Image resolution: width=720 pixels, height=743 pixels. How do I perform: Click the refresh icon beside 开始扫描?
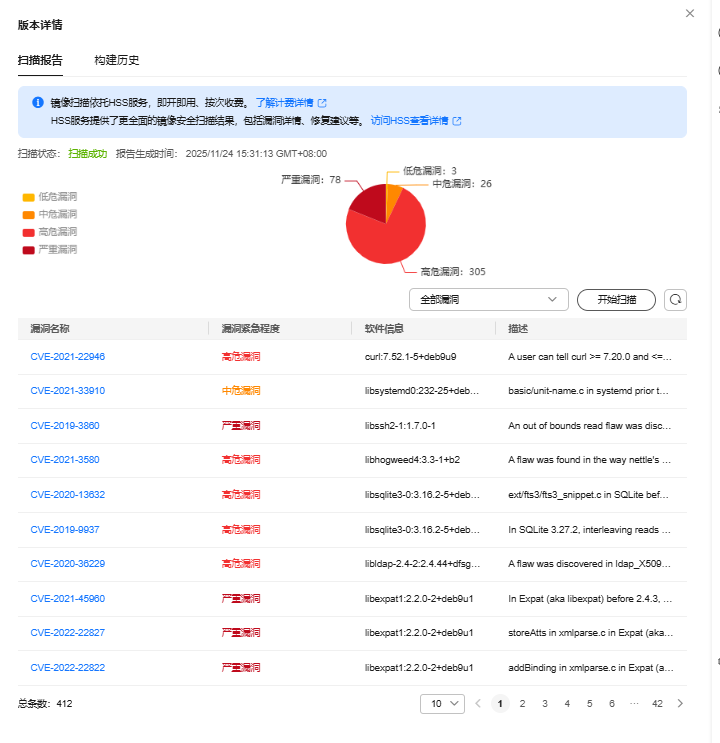676,299
